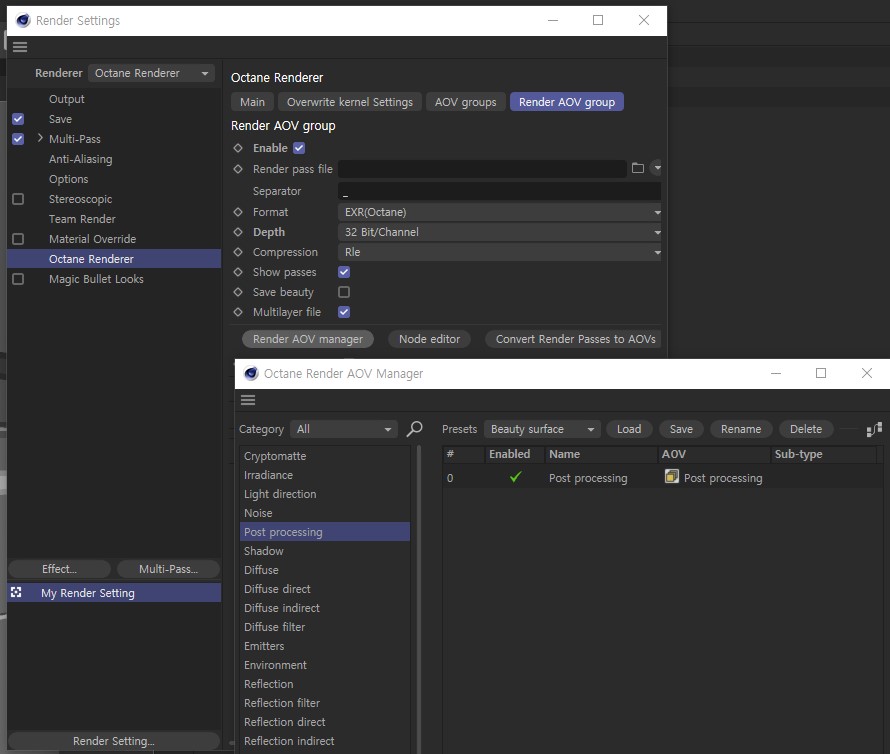Toggle the Save checkbox in the settings list
The image size is (890, 754).
18,119
